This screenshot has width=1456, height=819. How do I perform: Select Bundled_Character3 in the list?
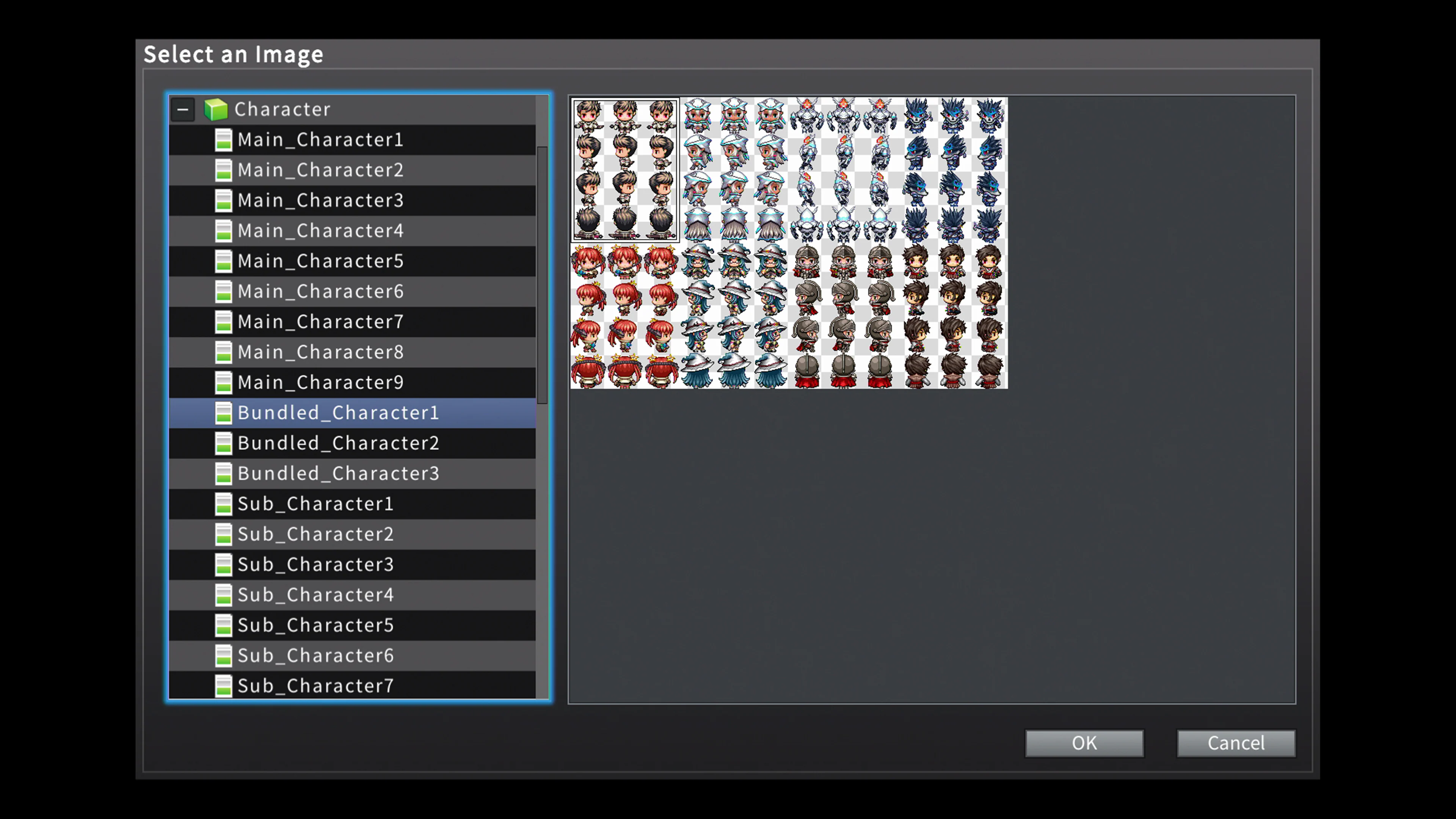[338, 474]
